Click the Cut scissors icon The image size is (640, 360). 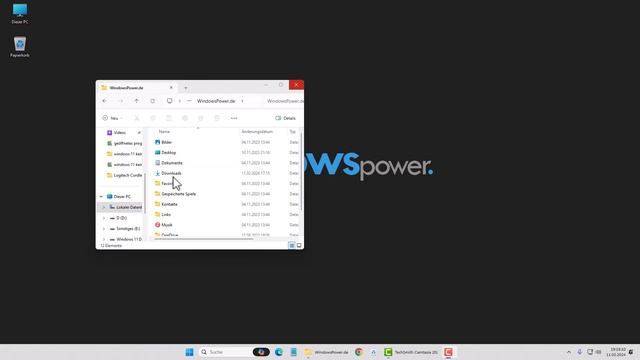click(x=137, y=118)
